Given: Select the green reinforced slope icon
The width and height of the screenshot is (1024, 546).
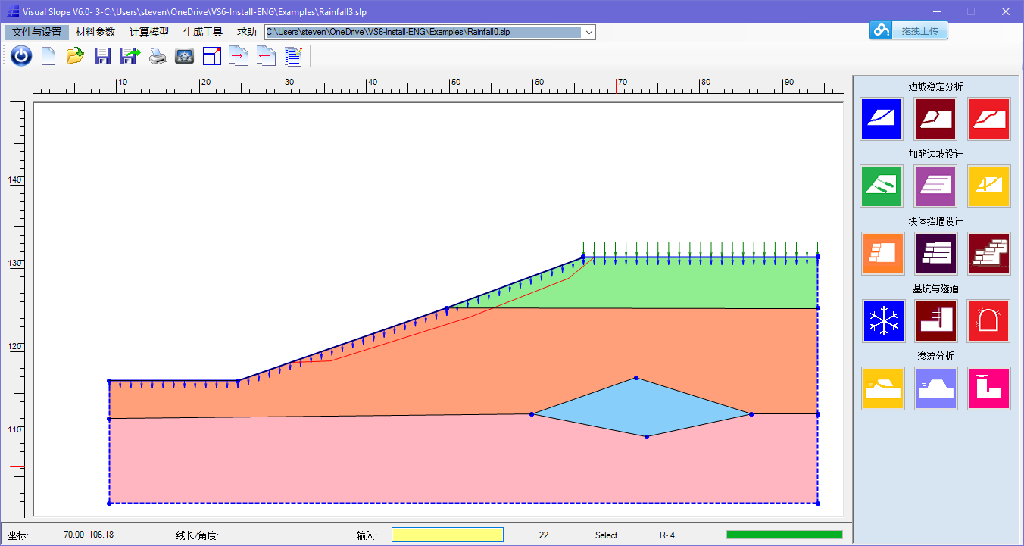Looking at the screenshot, I should 883,186.
